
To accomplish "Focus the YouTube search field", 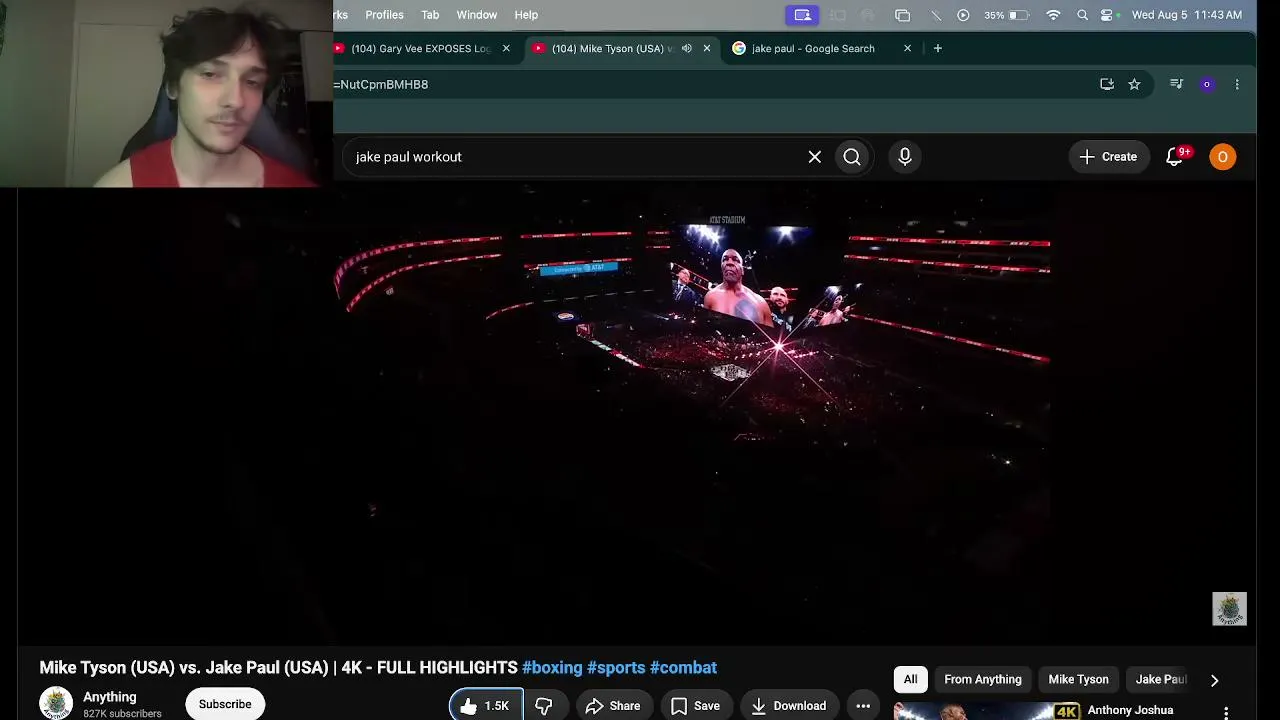I will [575, 157].
